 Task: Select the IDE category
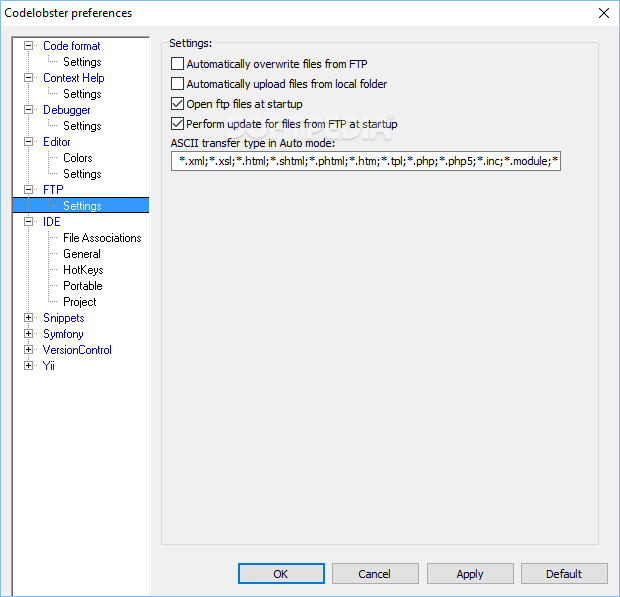[x=51, y=222]
